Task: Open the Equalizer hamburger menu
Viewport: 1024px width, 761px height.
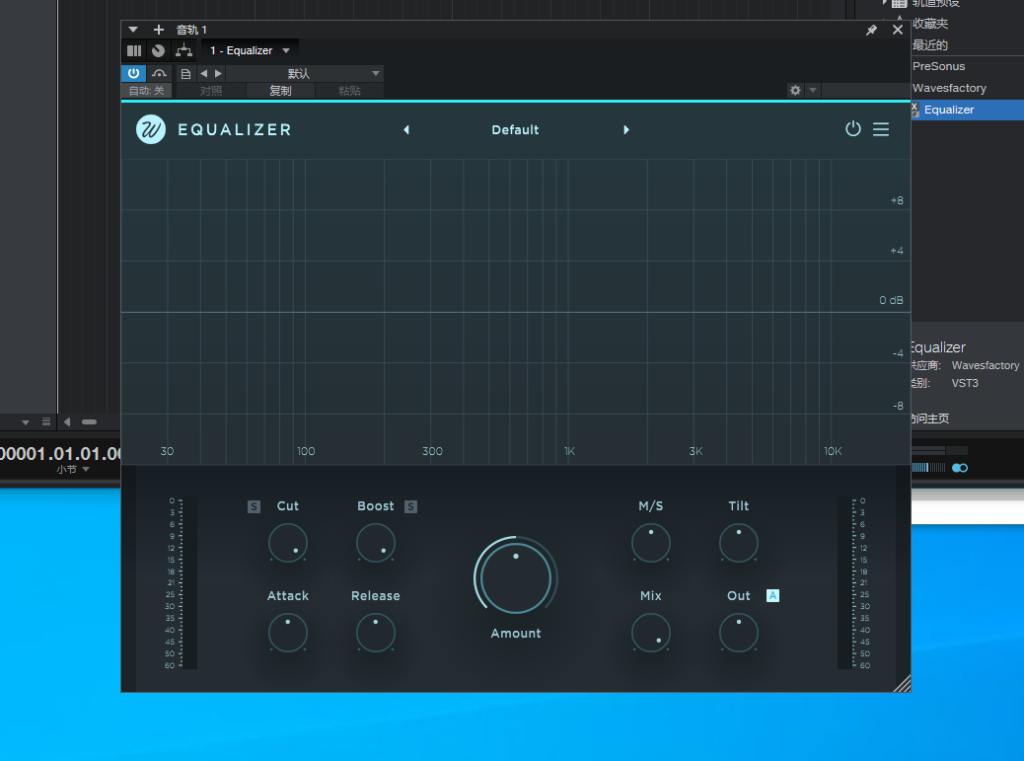Action: [880, 129]
